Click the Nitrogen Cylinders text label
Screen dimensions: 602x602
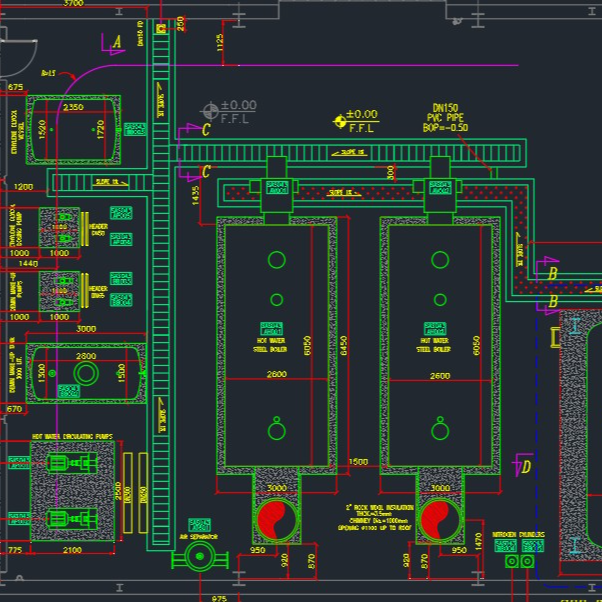519,535
